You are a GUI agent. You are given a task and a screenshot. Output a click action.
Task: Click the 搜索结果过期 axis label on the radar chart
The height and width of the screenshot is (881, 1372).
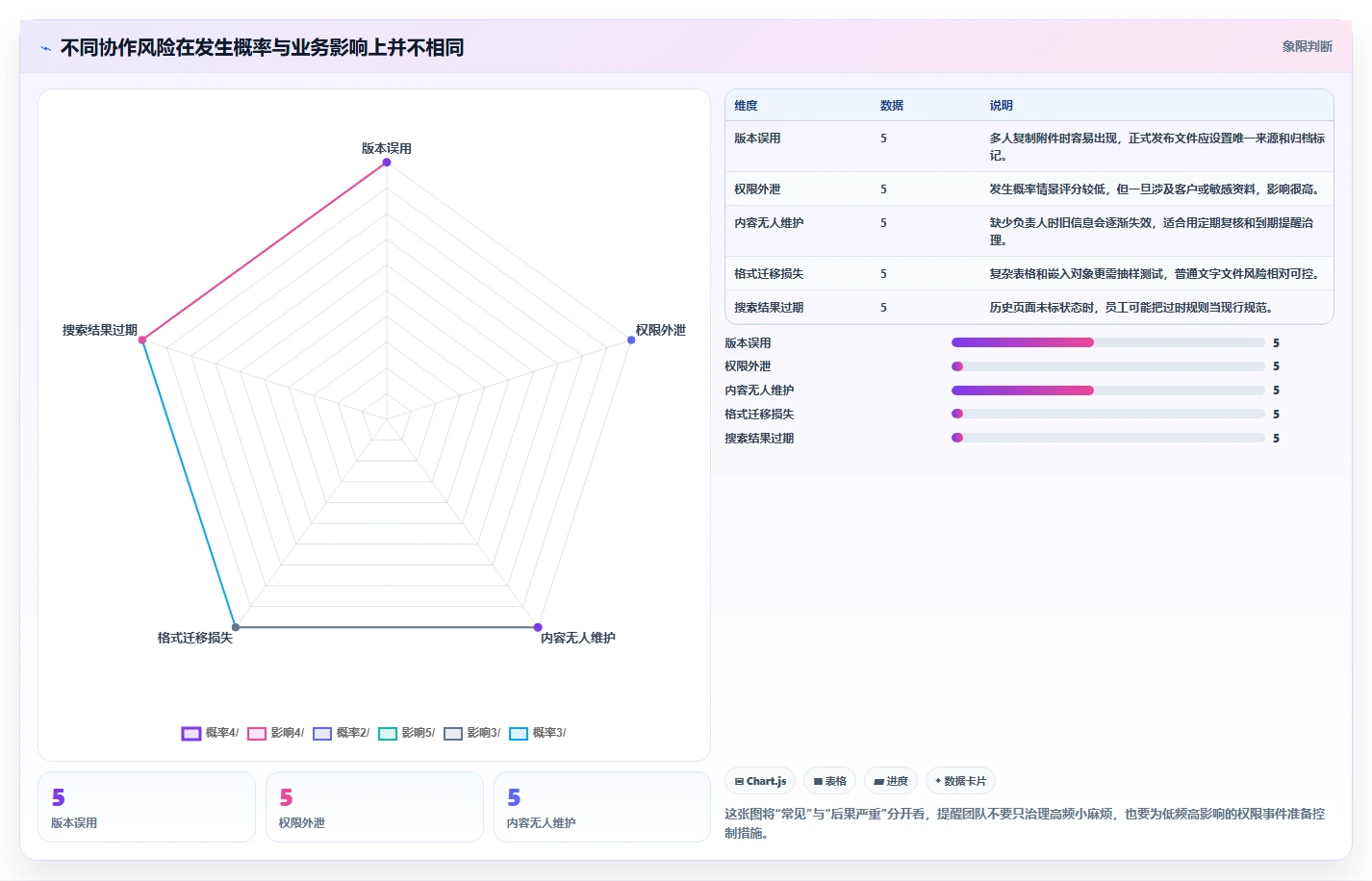(100, 330)
